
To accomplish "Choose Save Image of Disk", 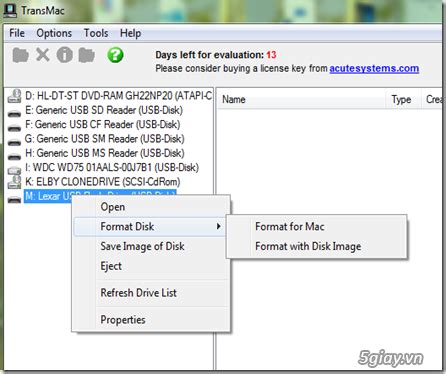I will [151, 246].
